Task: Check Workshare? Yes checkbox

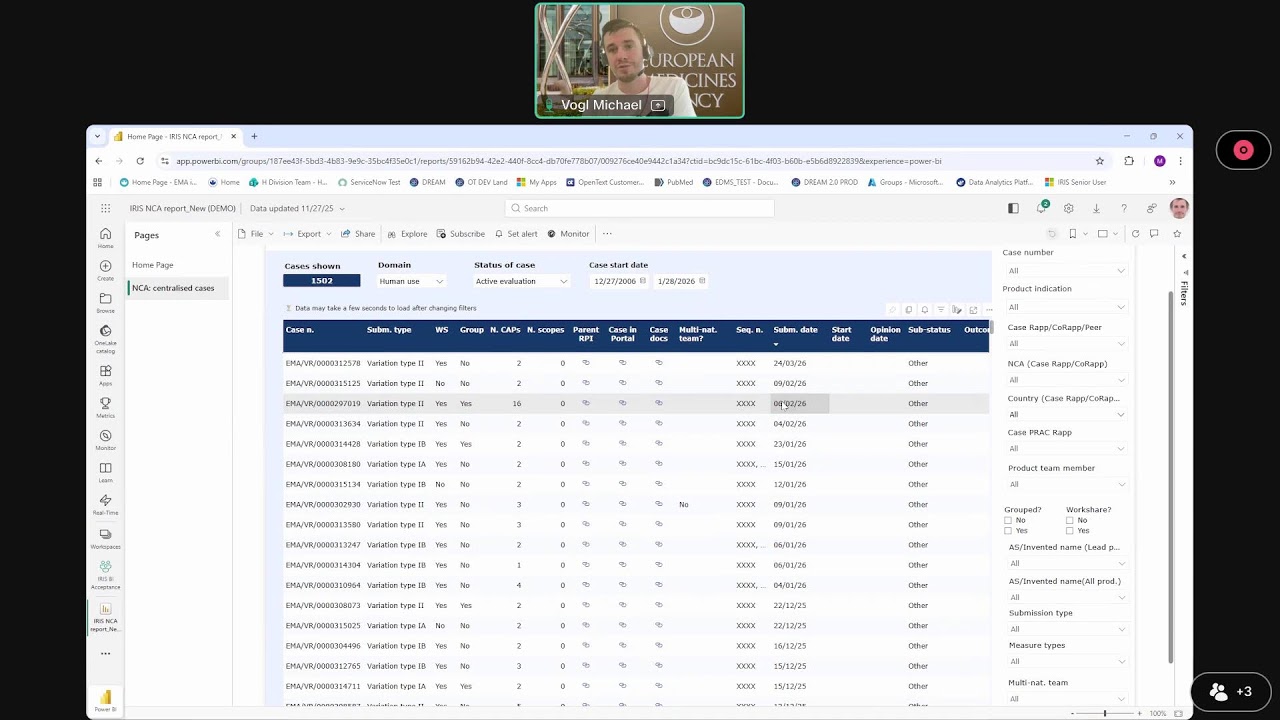Action: pos(1070,531)
